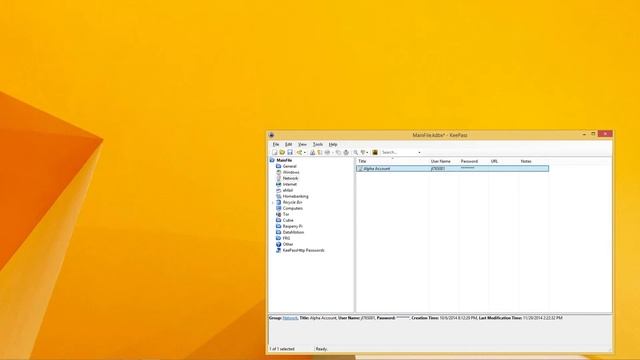Open the Search box dropdown arrow
This screenshot has width=640, height=360.
point(419,153)
